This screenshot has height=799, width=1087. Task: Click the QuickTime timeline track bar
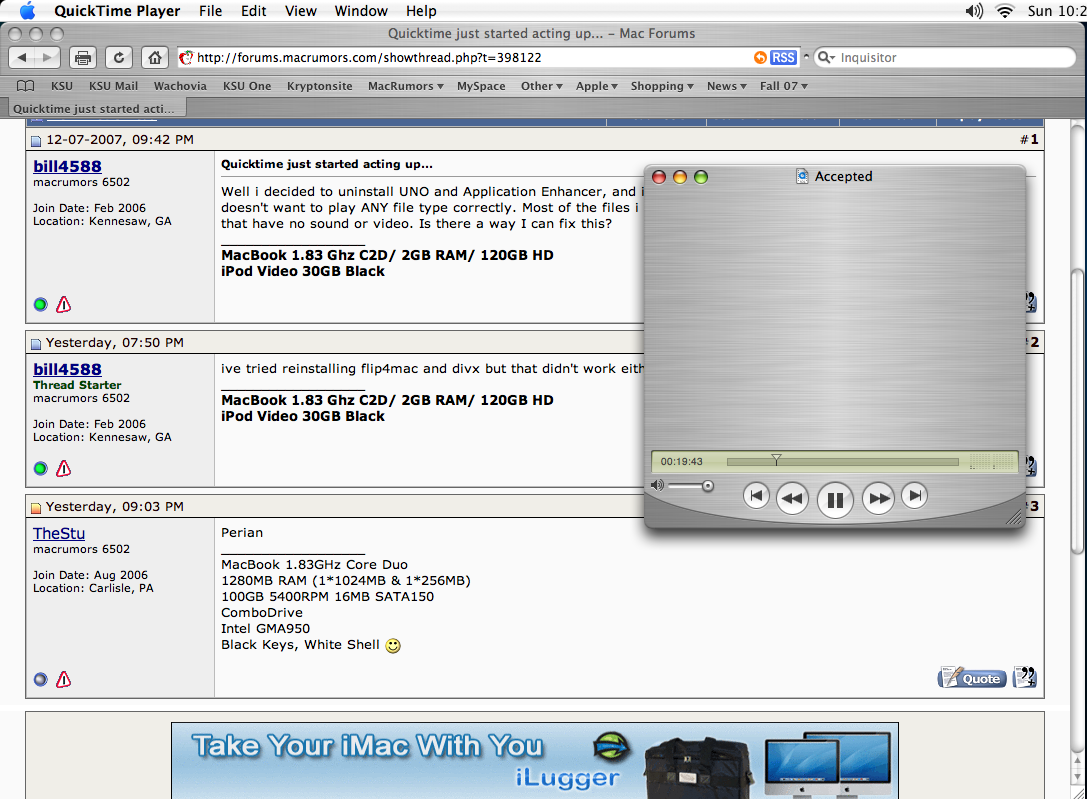843,462
